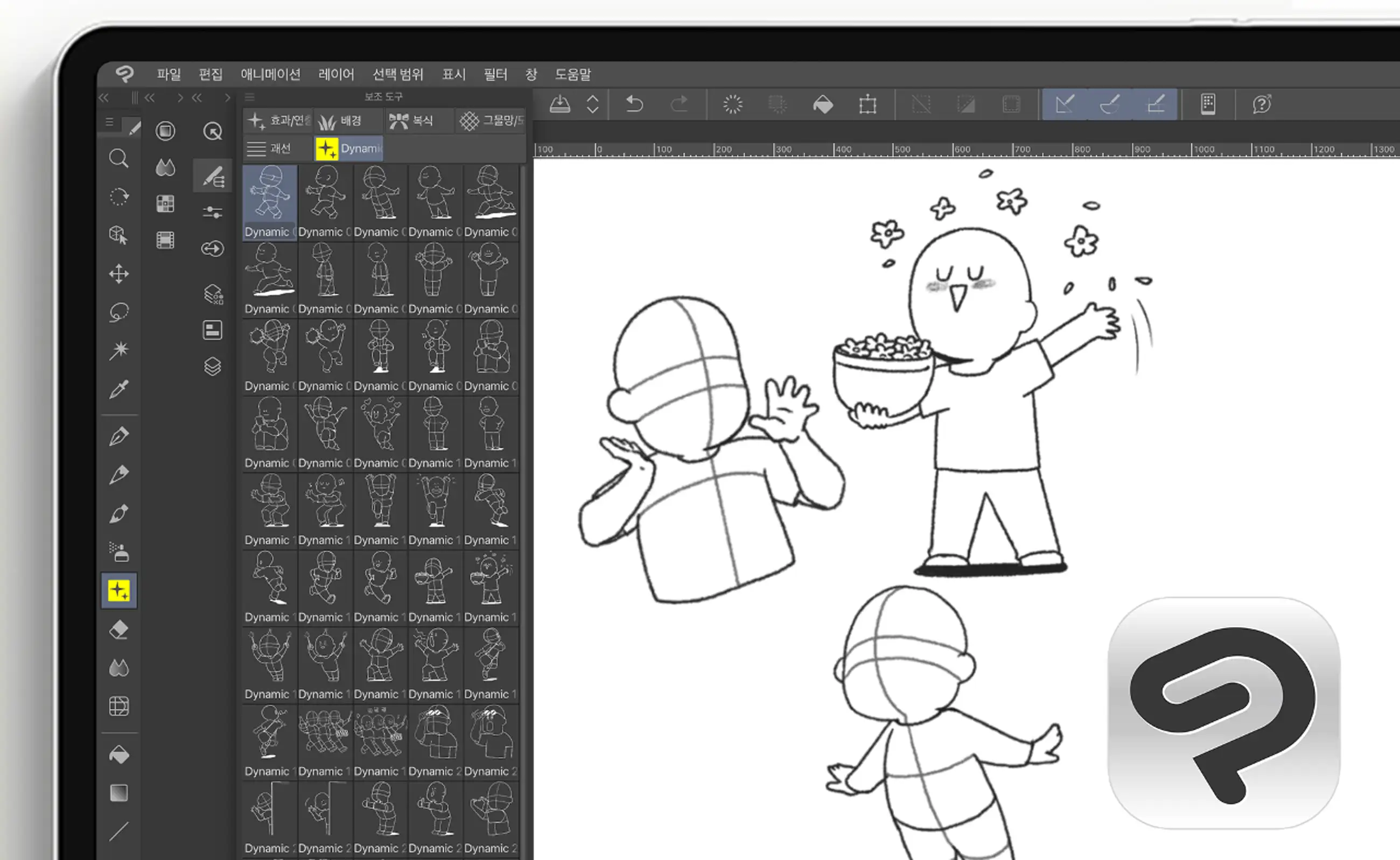Select the Rotate view tool

118,197
